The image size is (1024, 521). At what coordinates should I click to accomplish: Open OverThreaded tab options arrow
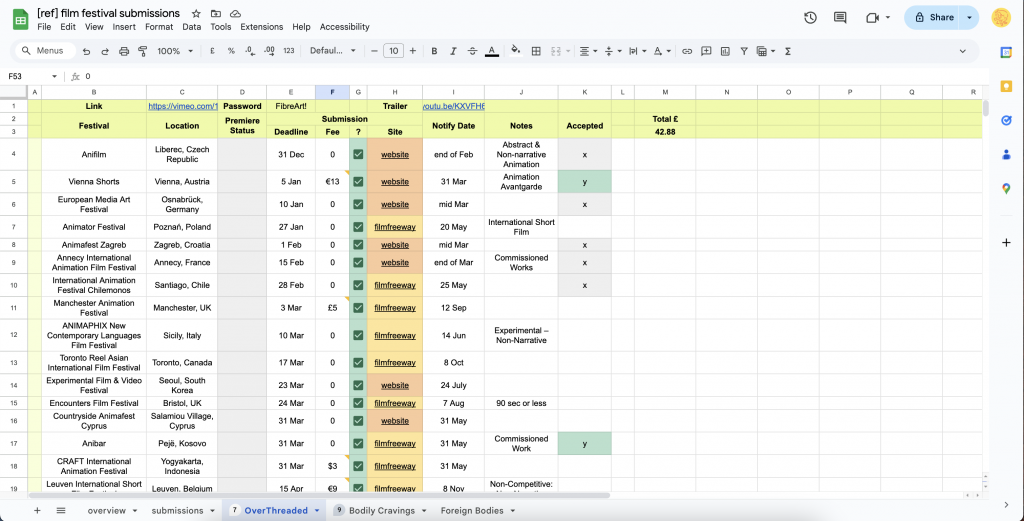tap(317, 511)
